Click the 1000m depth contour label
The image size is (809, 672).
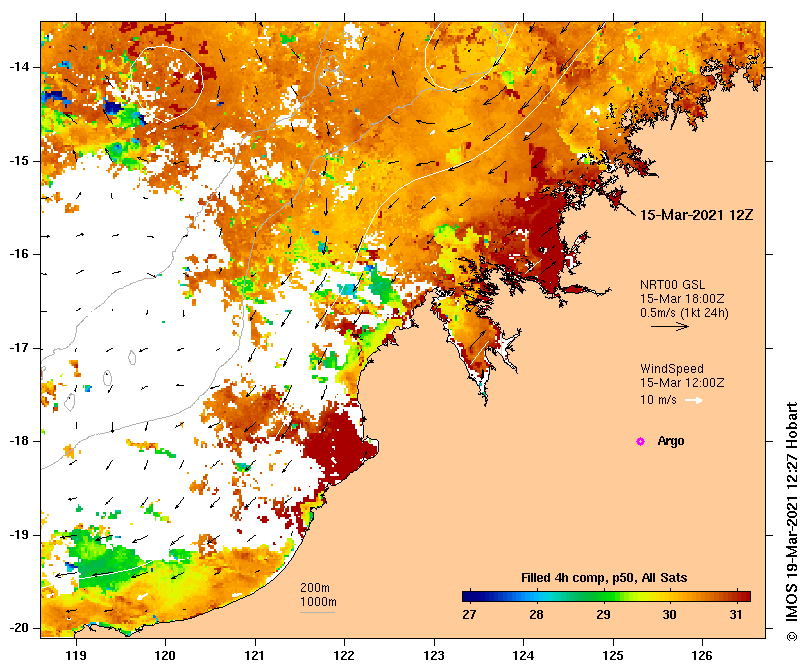point(318,602)
